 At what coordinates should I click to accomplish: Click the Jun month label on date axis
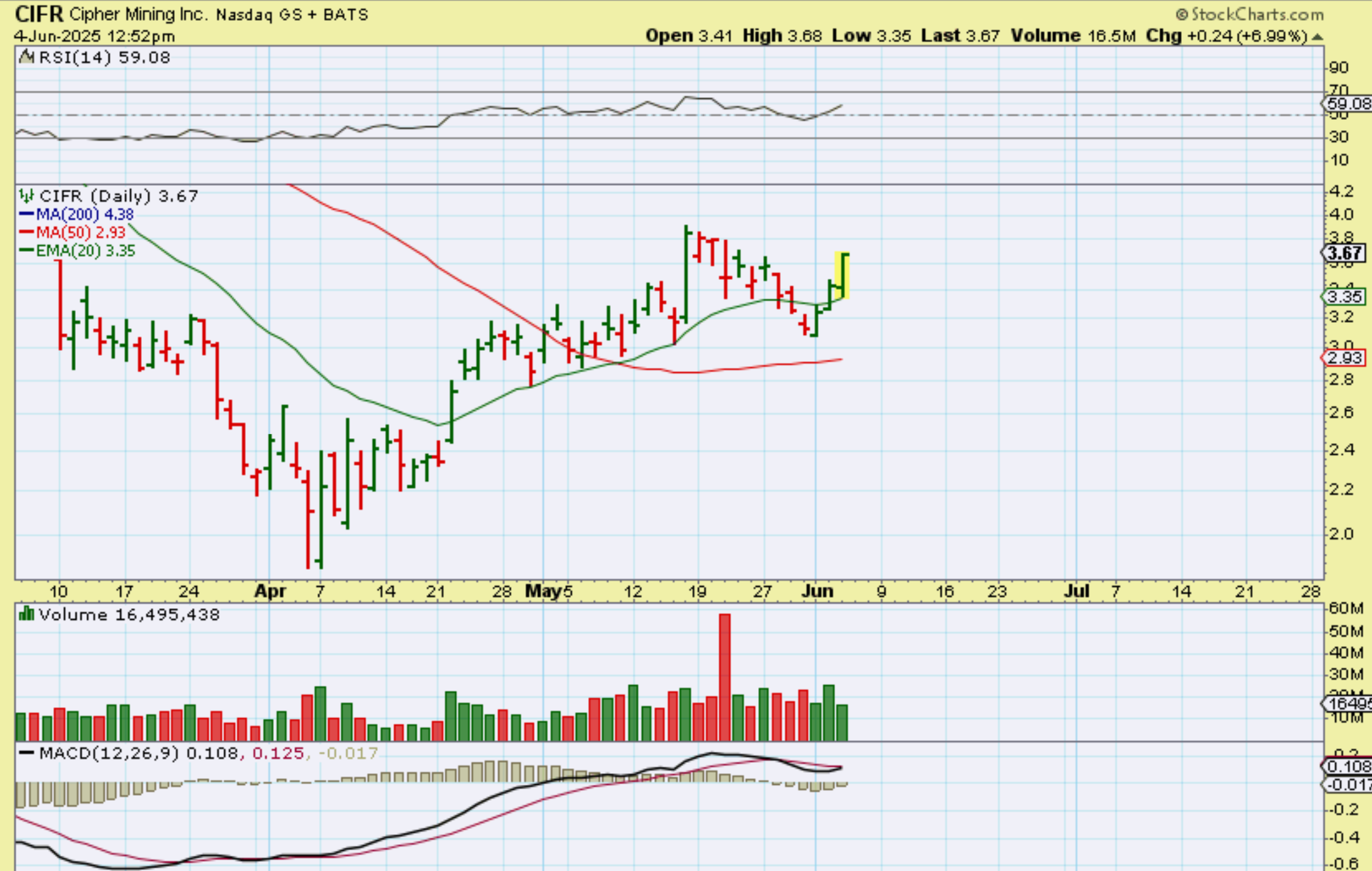817,591
